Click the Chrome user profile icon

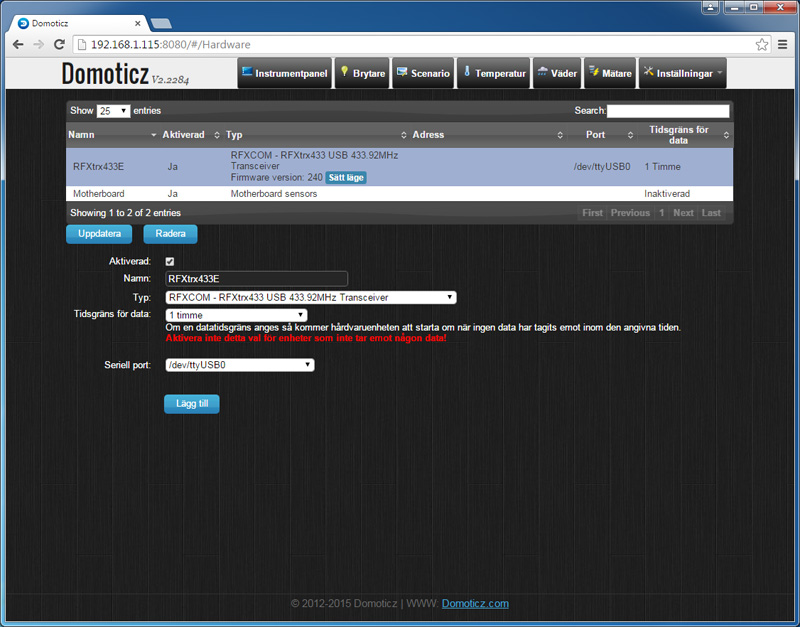[x=710, y=7]
